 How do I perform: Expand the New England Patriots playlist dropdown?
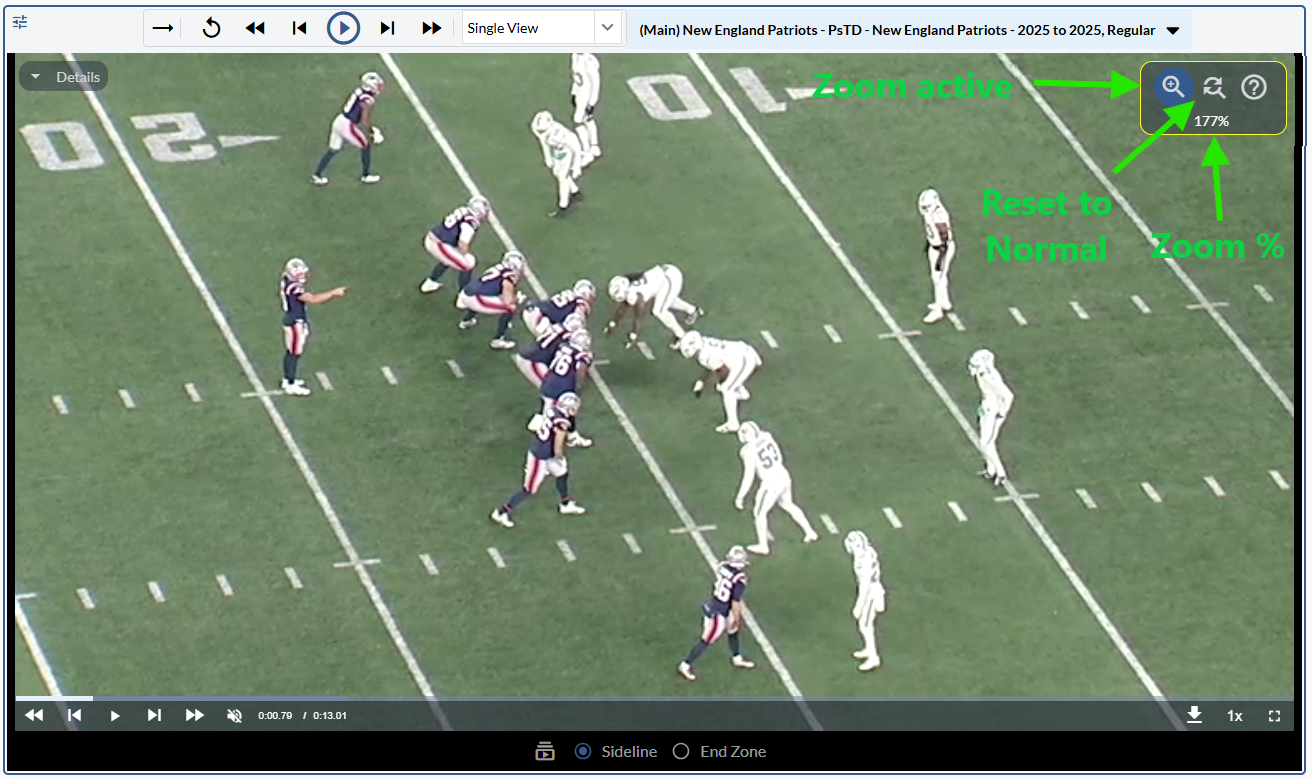click(x=1173, y=31)
